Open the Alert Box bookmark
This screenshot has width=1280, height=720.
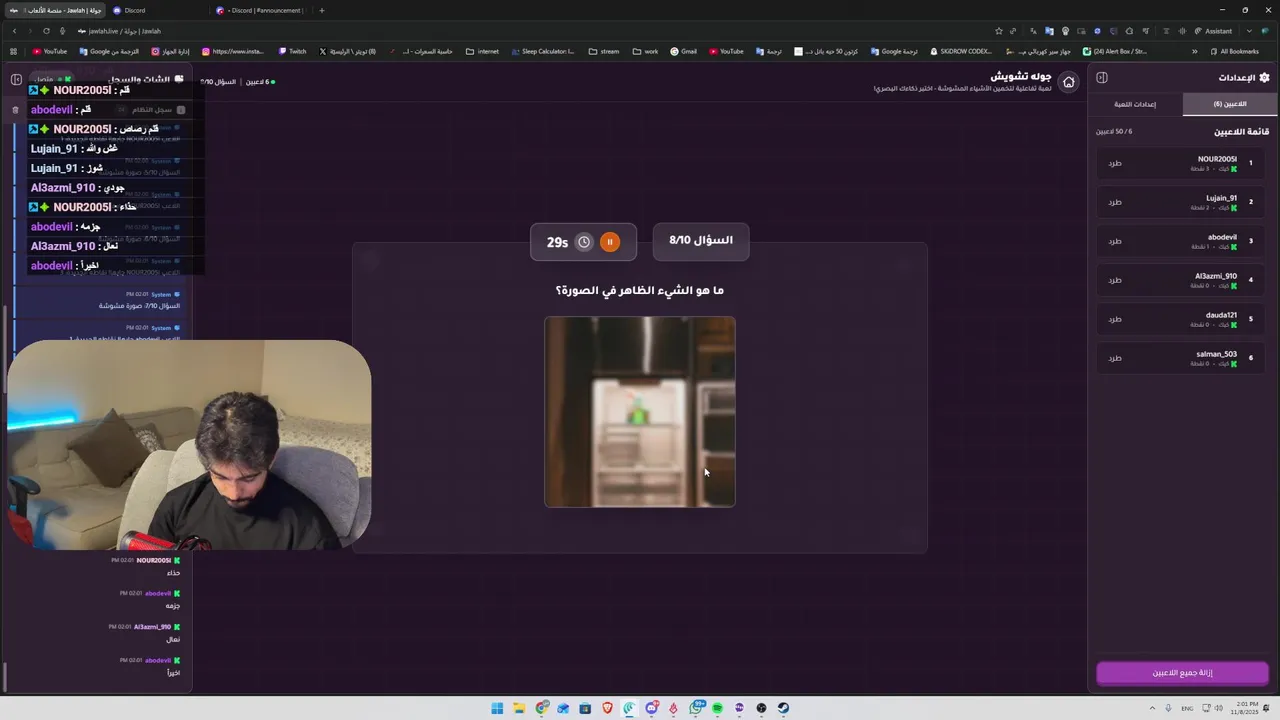tap(1114, 51)
